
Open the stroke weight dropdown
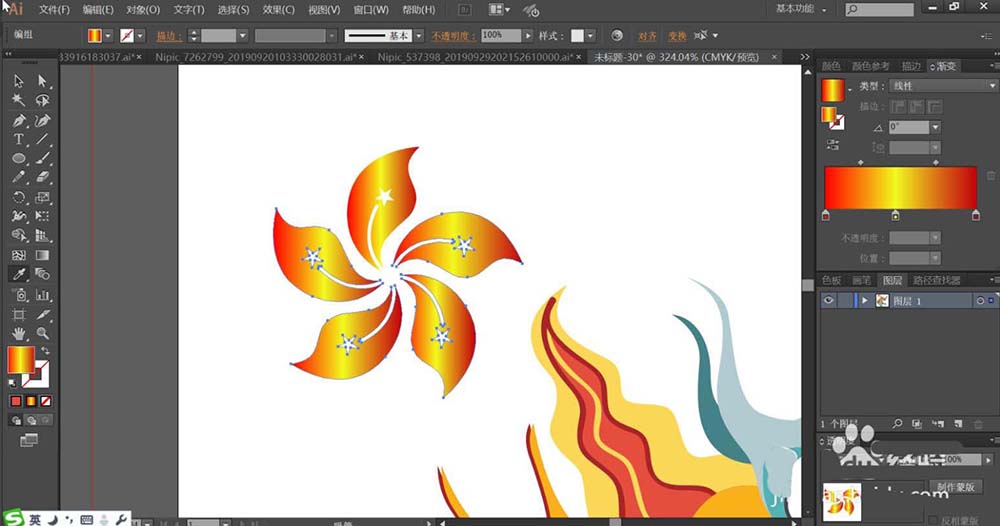click(242, 36)
